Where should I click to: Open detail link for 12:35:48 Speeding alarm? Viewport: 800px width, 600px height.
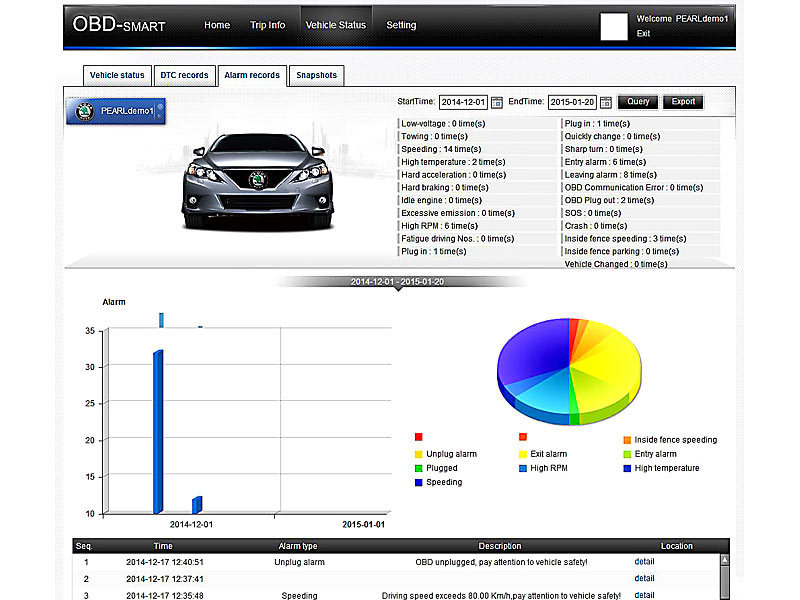644,595
